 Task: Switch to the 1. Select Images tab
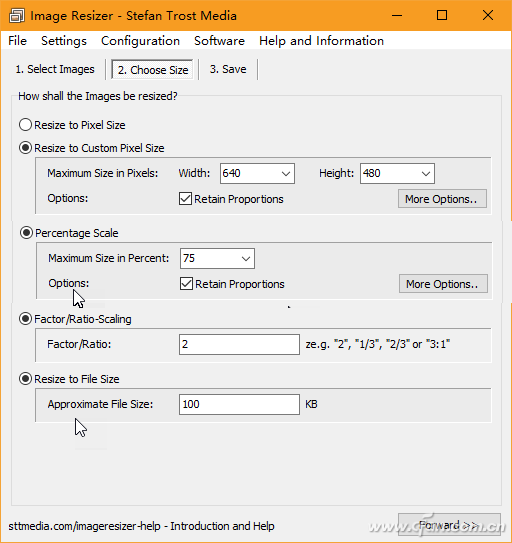(55, 69)
